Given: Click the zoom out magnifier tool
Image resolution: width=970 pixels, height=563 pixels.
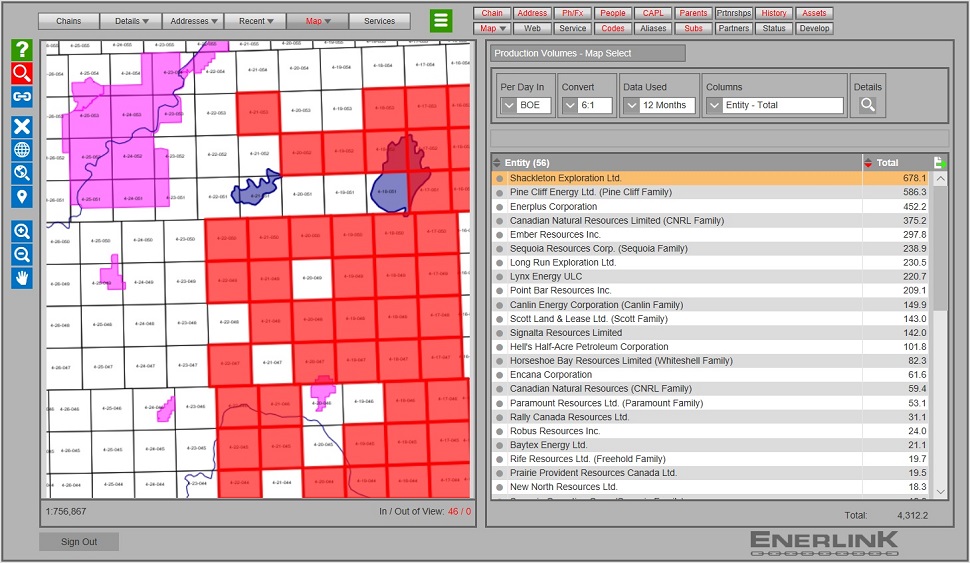Looking at the screenshot, I should [22, 255].
